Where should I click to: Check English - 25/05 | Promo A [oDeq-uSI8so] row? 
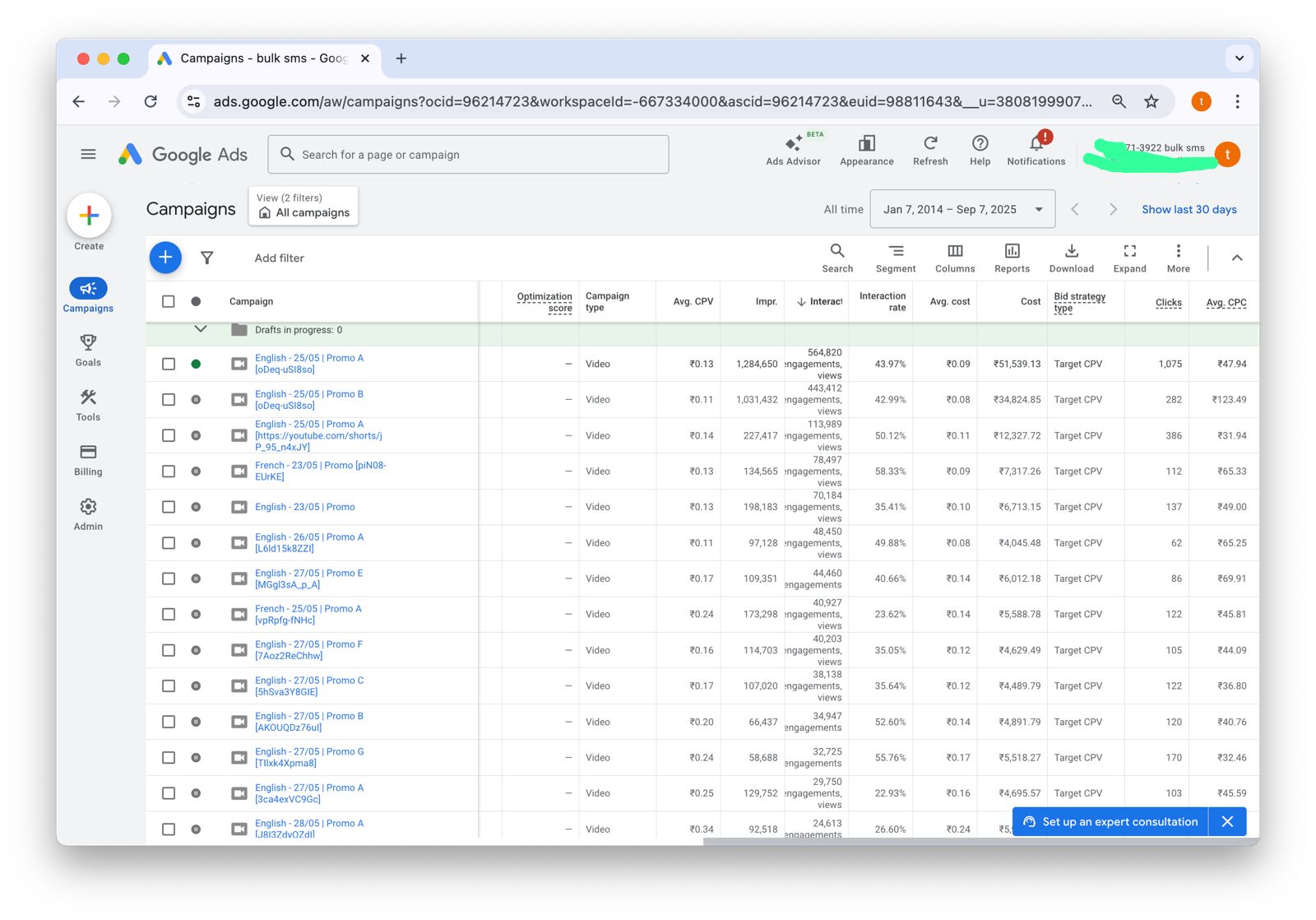(x=169, y=364)
